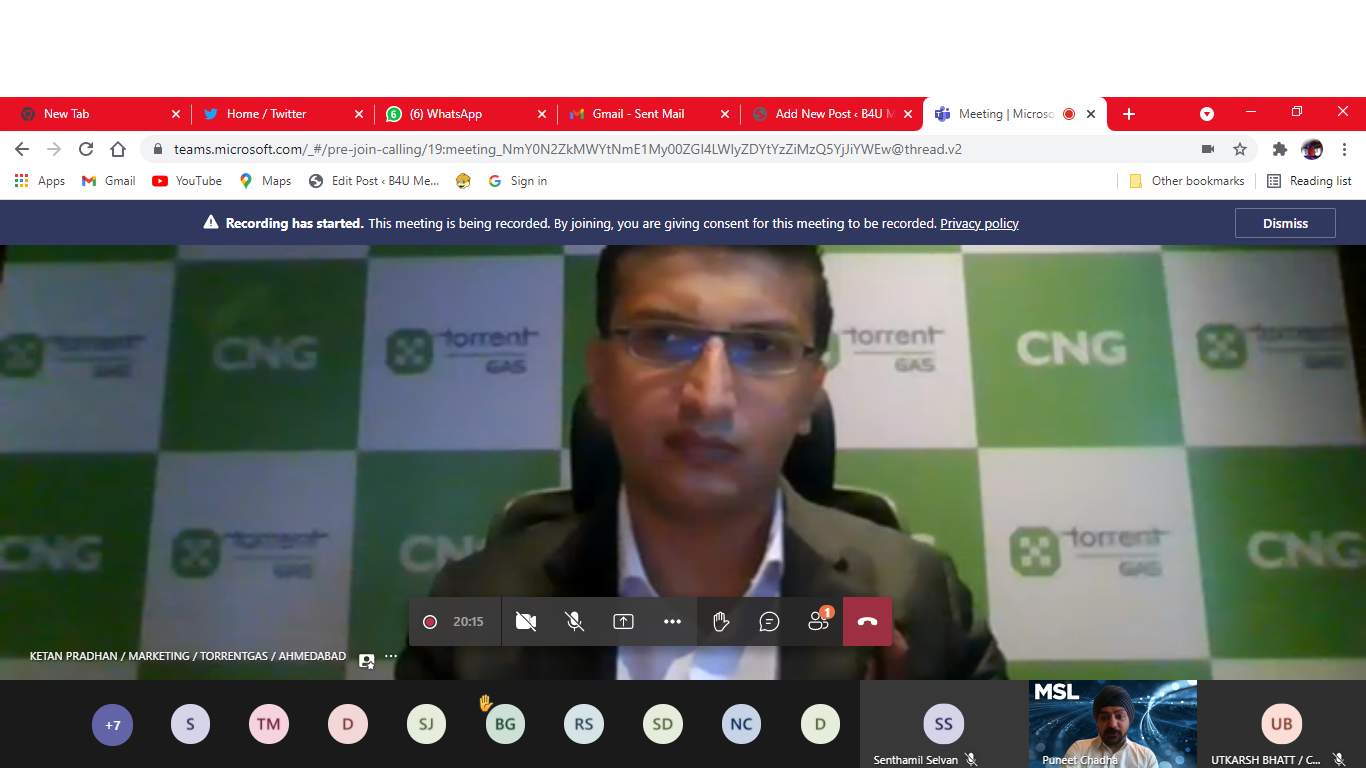Click the red recording indicator dot
The height and width of the screenshot is (768, 1366).
430,622
